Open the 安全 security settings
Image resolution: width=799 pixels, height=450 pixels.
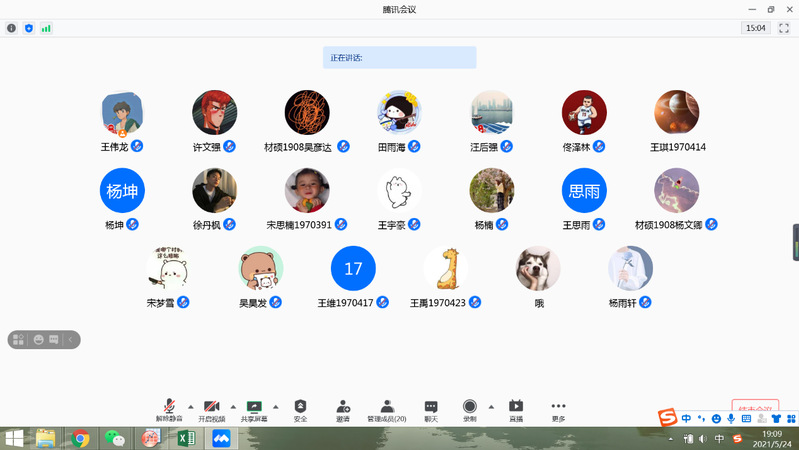[300, 410]
